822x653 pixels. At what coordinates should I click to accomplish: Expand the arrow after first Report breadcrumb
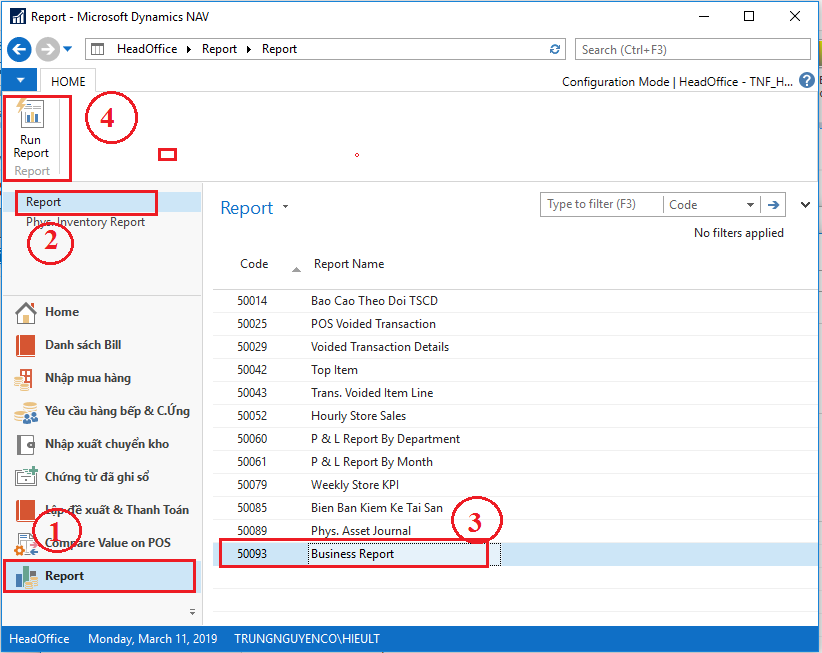pos(249,50)
